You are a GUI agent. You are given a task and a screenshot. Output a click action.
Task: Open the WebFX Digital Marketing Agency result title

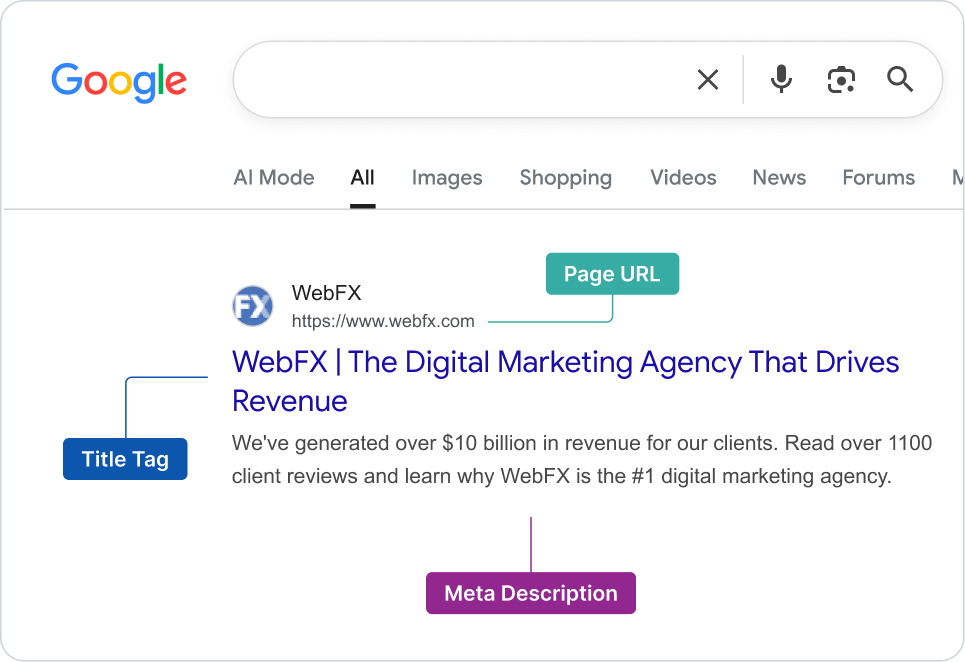[566, 381]
